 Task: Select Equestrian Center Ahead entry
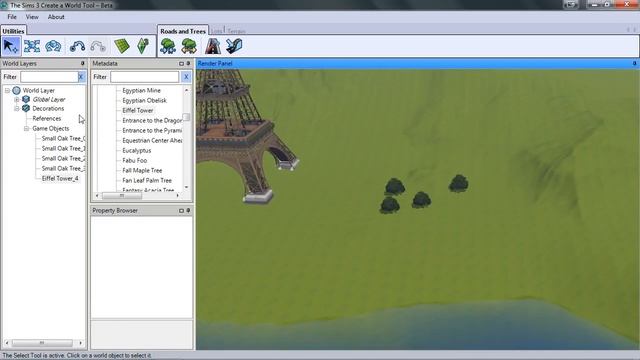152,140
